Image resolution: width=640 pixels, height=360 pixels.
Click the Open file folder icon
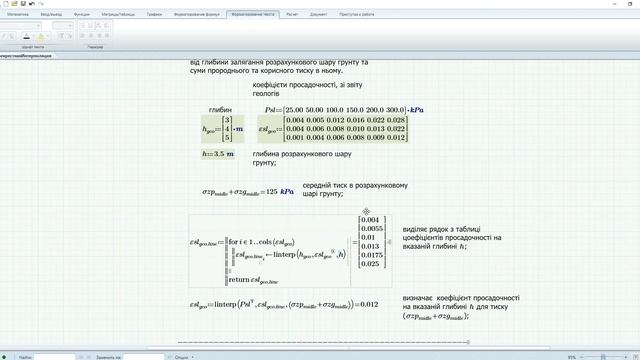[x=14, y=3]
